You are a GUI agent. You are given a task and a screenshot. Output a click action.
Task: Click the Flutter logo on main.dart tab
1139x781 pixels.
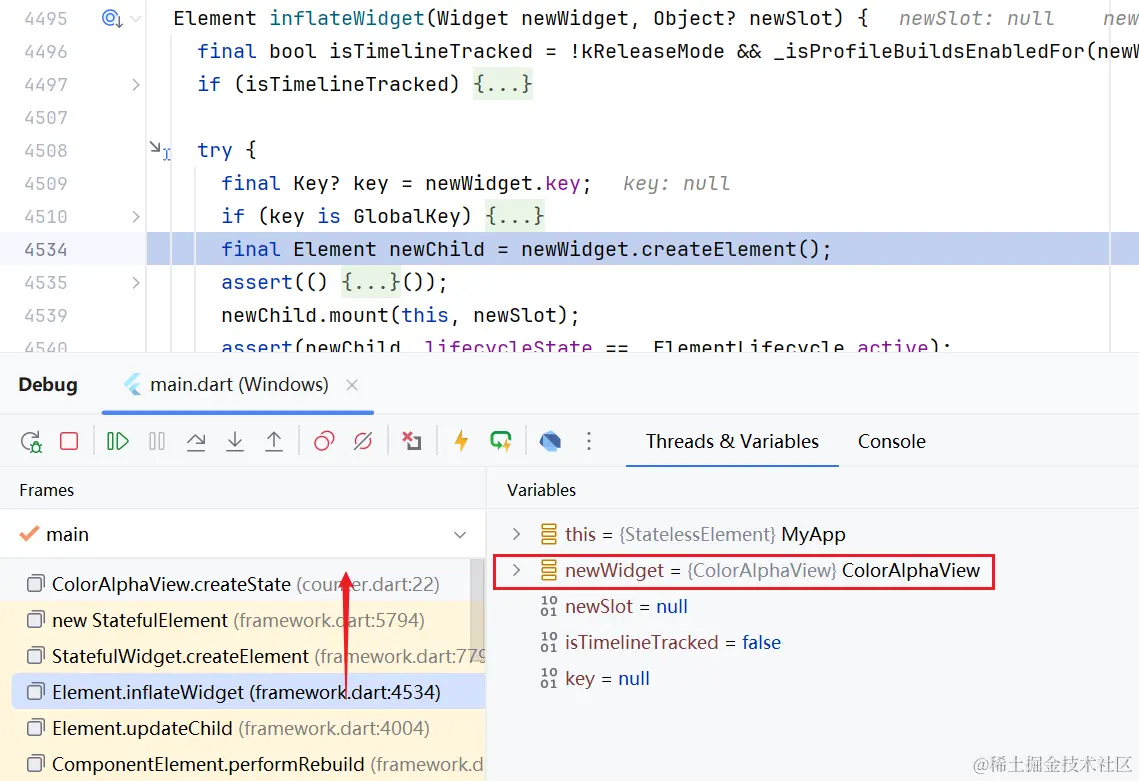pos(133,384)
